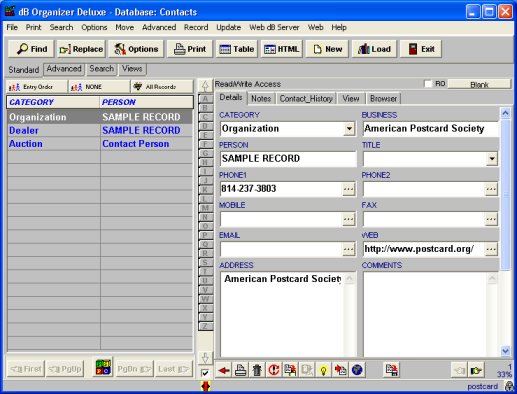This screenshot has height=394, width=517.
Task: Jump to letter M in alphabet index
Action: [x=205, y=208]
